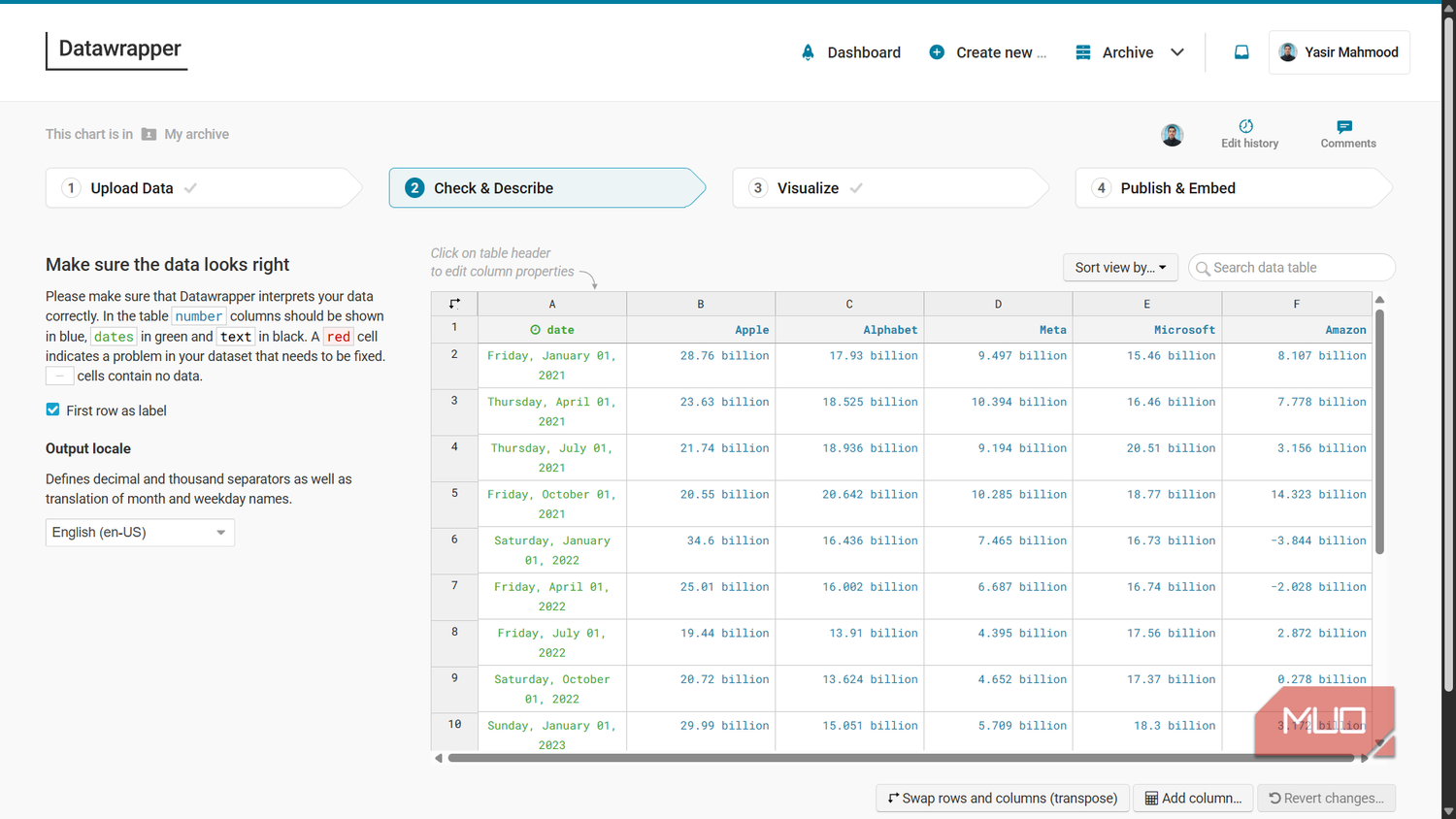Click the Meta column label cell
The height and width of the screenshot is (819, 1456).
click(x=998, y=330)
